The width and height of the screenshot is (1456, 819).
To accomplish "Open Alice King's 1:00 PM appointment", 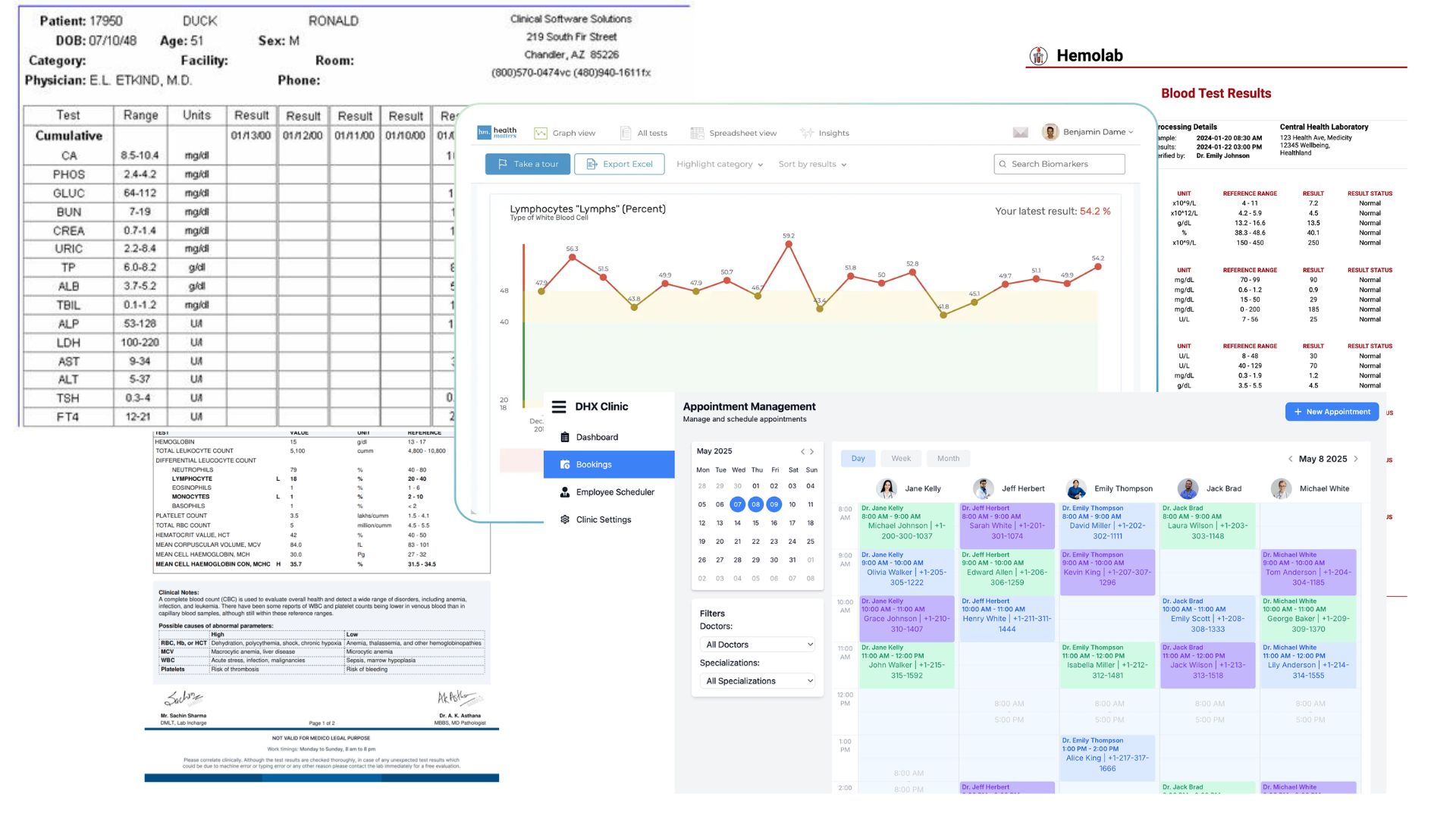I will click(x=1107, y=758).
